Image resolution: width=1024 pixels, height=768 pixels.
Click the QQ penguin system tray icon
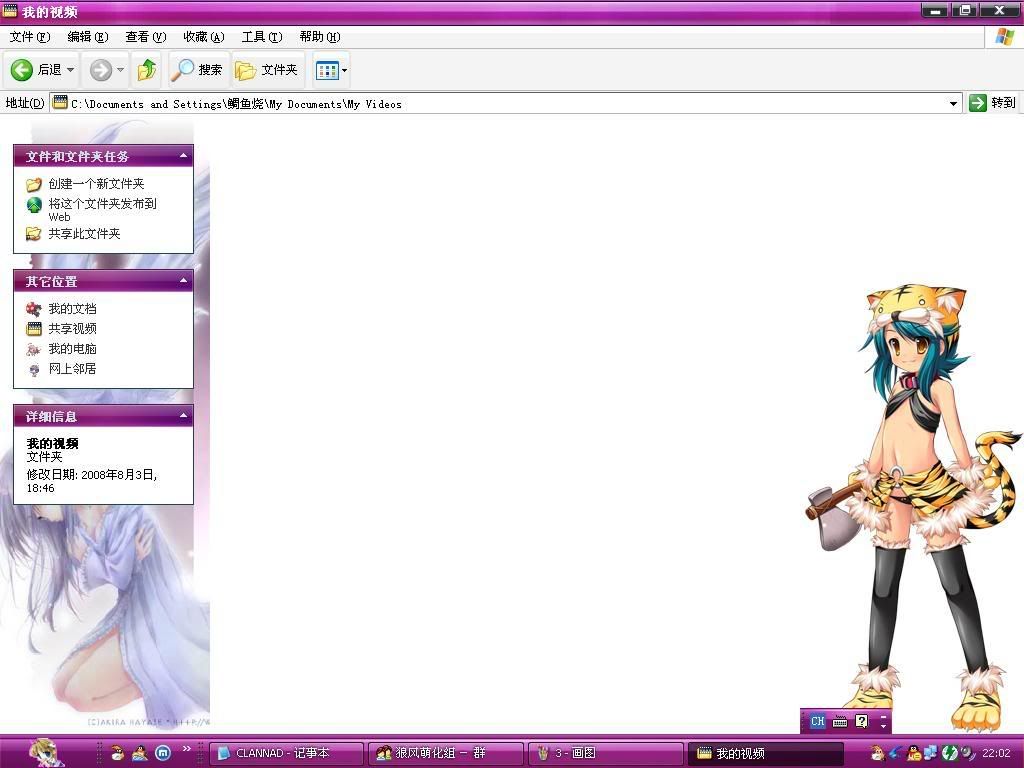[914, 753]
